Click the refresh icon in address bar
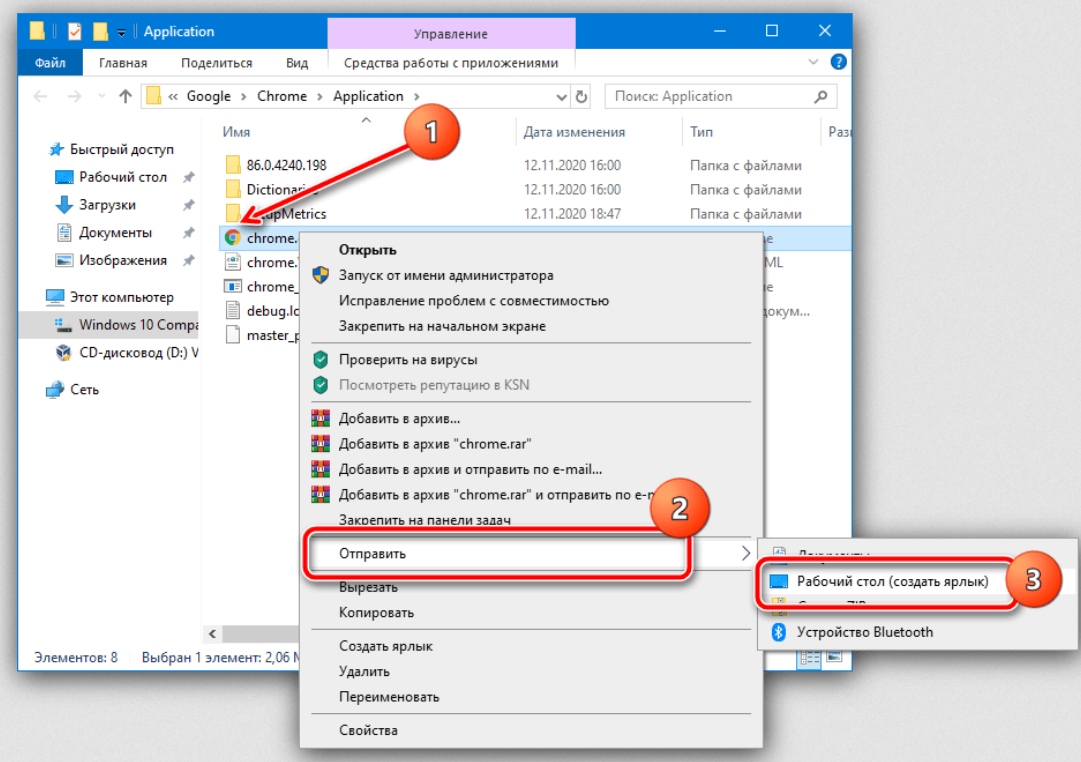 pyautogui.click(x=581, y=97)
